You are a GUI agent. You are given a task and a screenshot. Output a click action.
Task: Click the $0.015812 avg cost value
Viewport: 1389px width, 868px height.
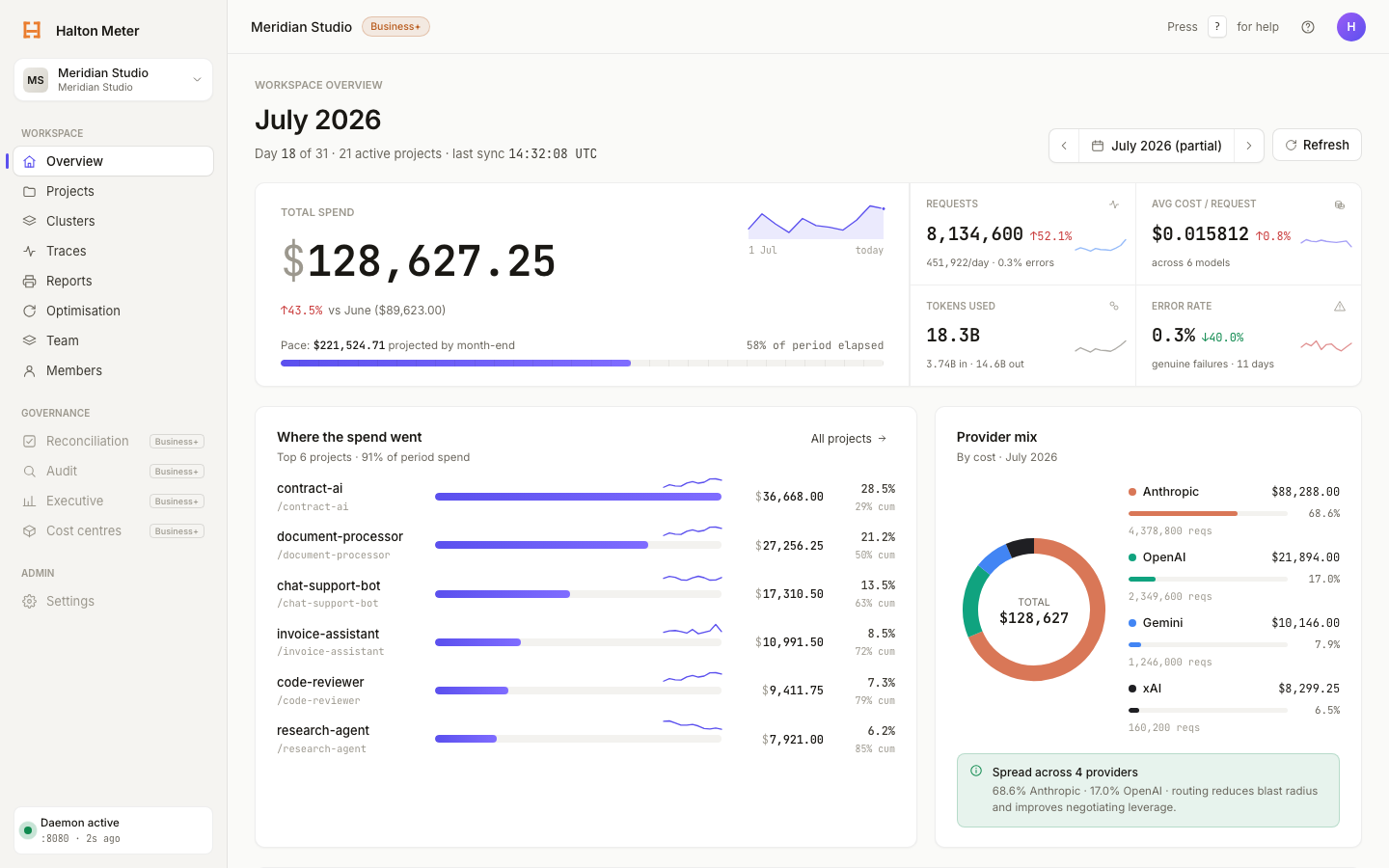coord(1200,234)
